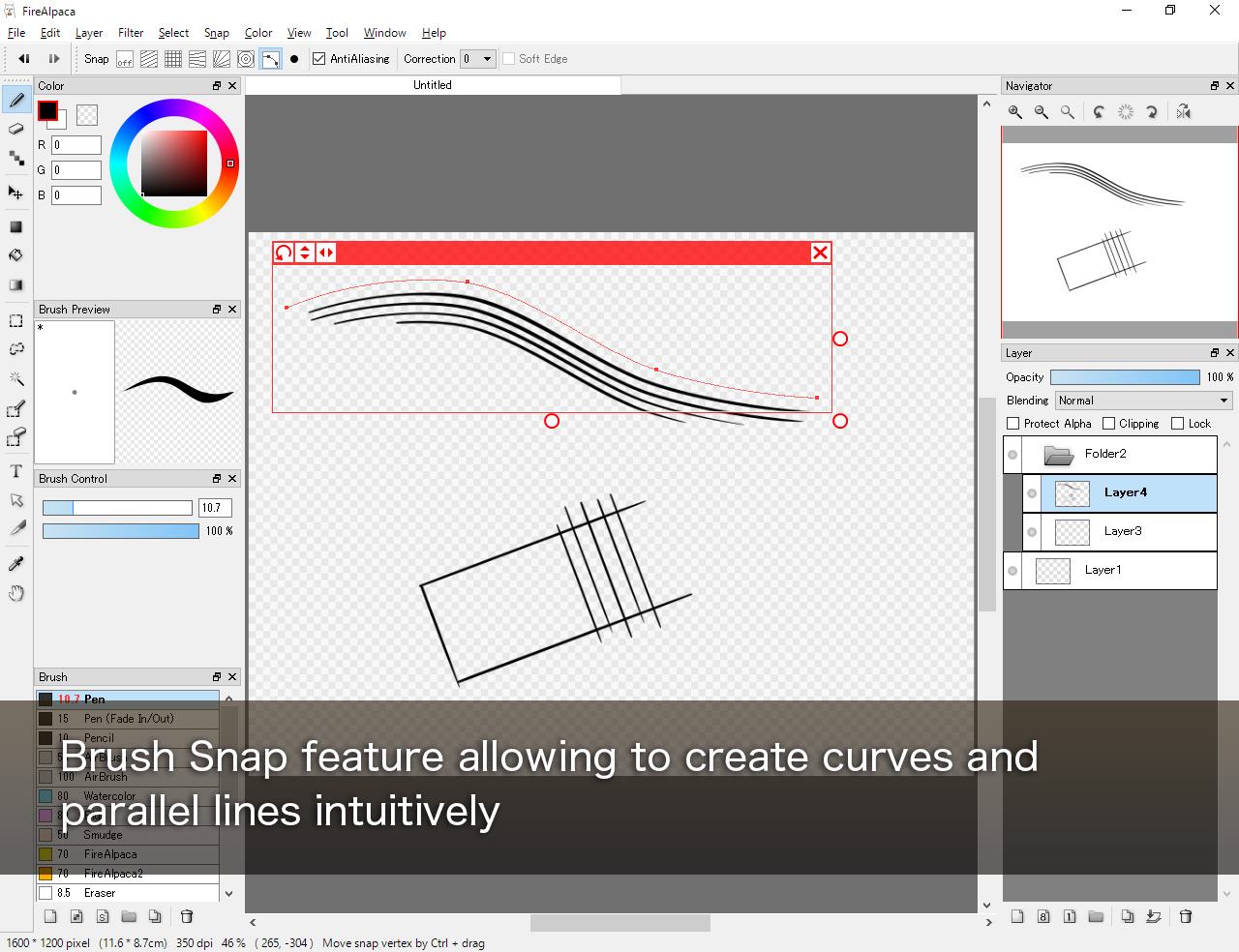Pick the Hand pan tool
1239x952 pixels.
[x=16, y=593]
